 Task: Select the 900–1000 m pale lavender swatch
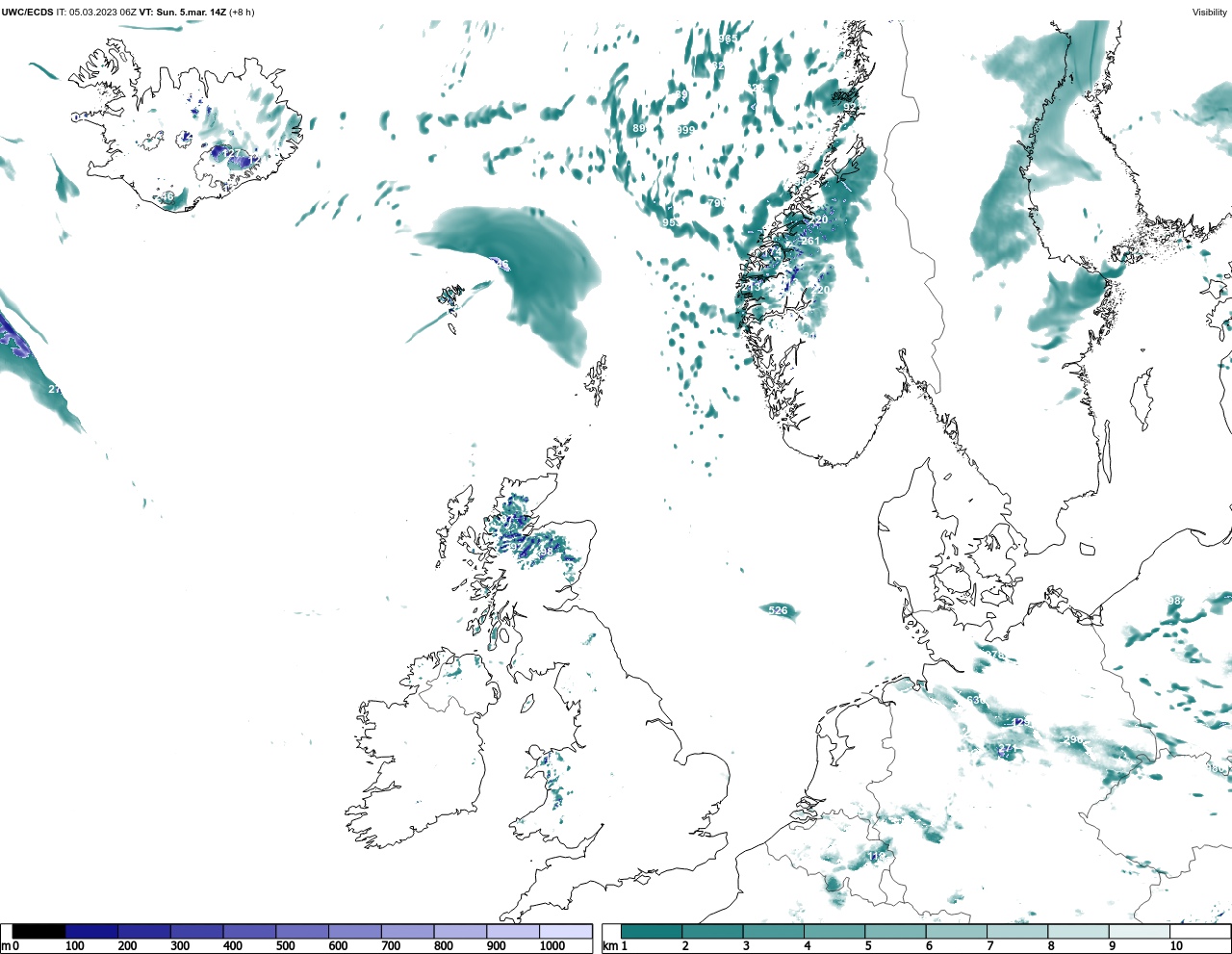click(x=512, y=931)
